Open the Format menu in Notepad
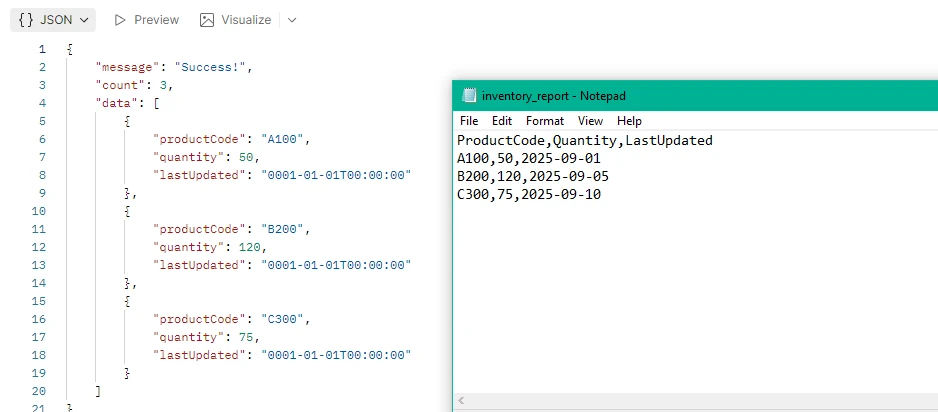 point(545,121)
